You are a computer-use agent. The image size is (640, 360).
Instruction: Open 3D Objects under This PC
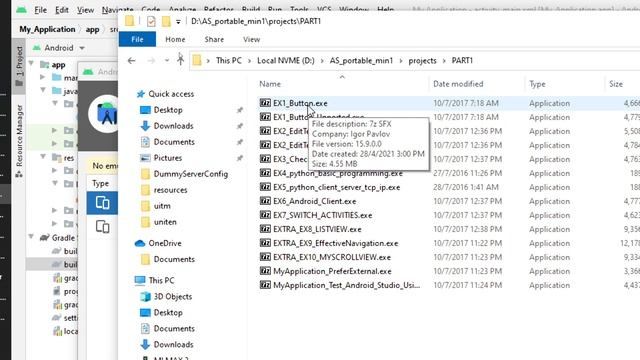pos(173,296)
